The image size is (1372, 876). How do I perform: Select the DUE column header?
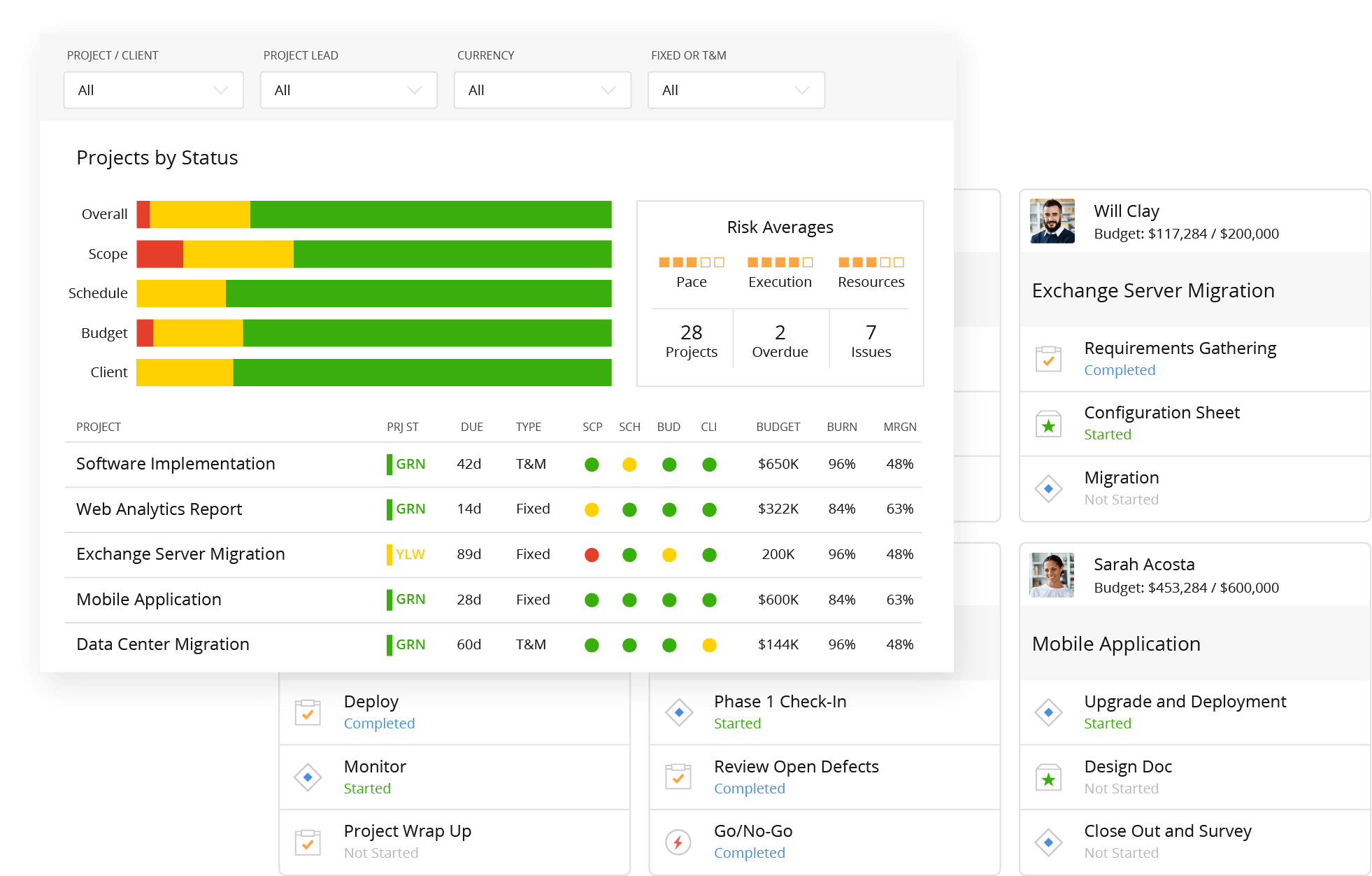pyautogui.click(x=472, y=426)
